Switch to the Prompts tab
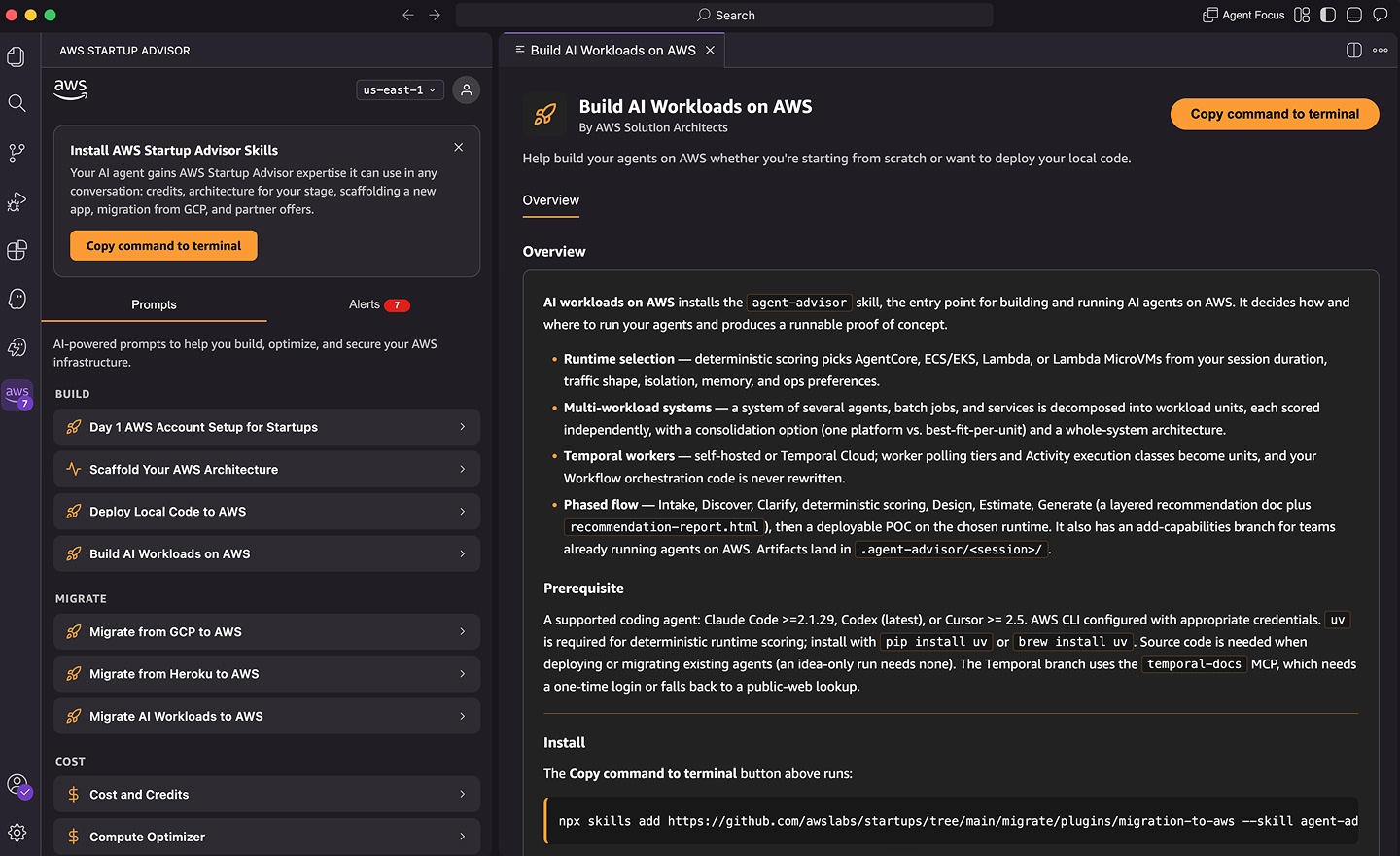1400x856 pixels. coord(154,304)
